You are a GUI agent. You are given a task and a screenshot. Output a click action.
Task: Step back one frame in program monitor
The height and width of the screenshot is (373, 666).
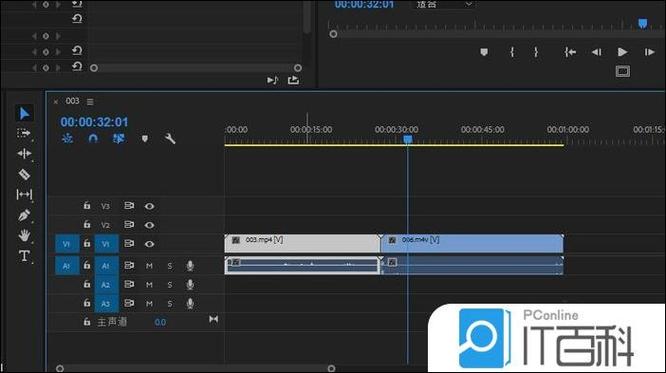597,52
